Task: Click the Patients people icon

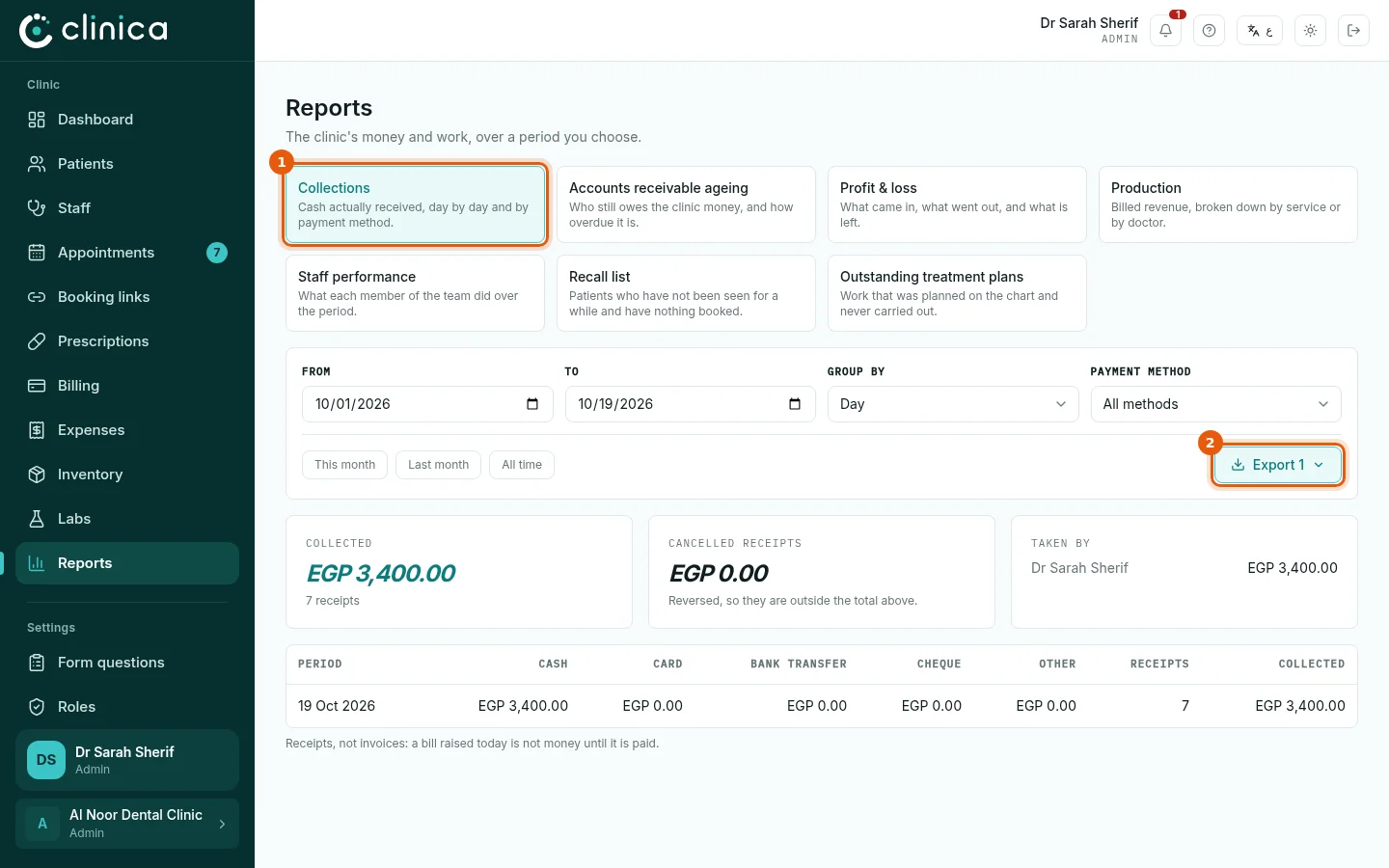Action: coord(37,164)
